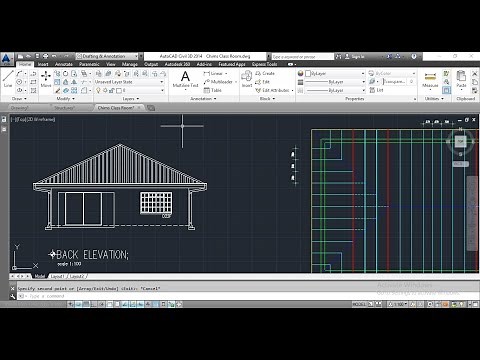The image size is (480, 360).
Task: Toggle Grid Display in the status bar
Action: tap(86, 304)
